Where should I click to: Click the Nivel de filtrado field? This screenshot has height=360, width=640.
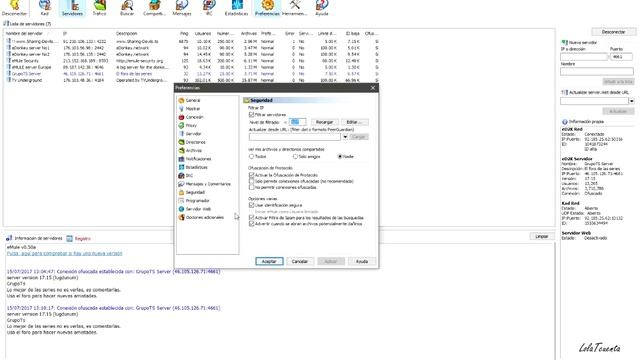click(x=297, y=122)
